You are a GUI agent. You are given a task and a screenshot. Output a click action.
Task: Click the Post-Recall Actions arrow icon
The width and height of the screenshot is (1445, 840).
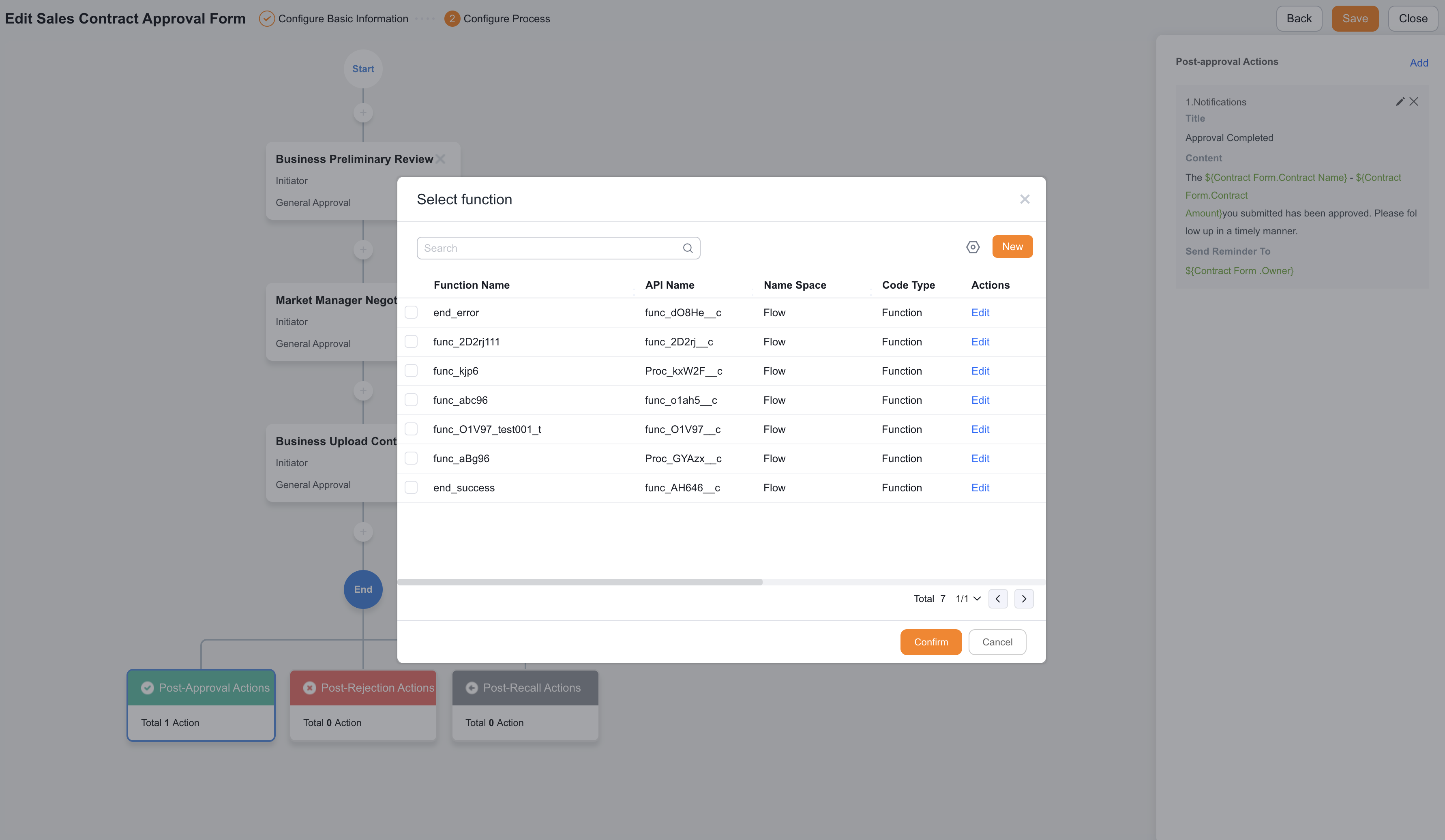472,688
